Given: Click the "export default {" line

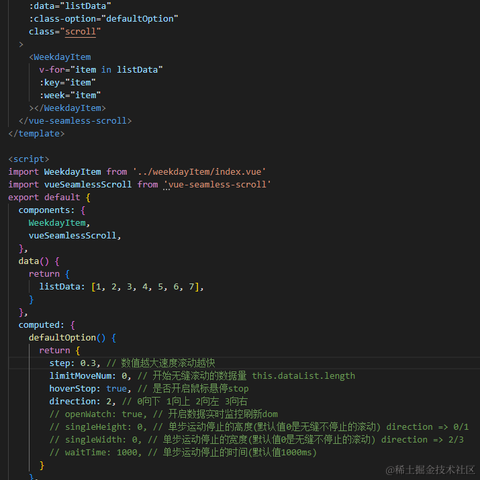Looking at the screenshot, I should coord(49,197).
